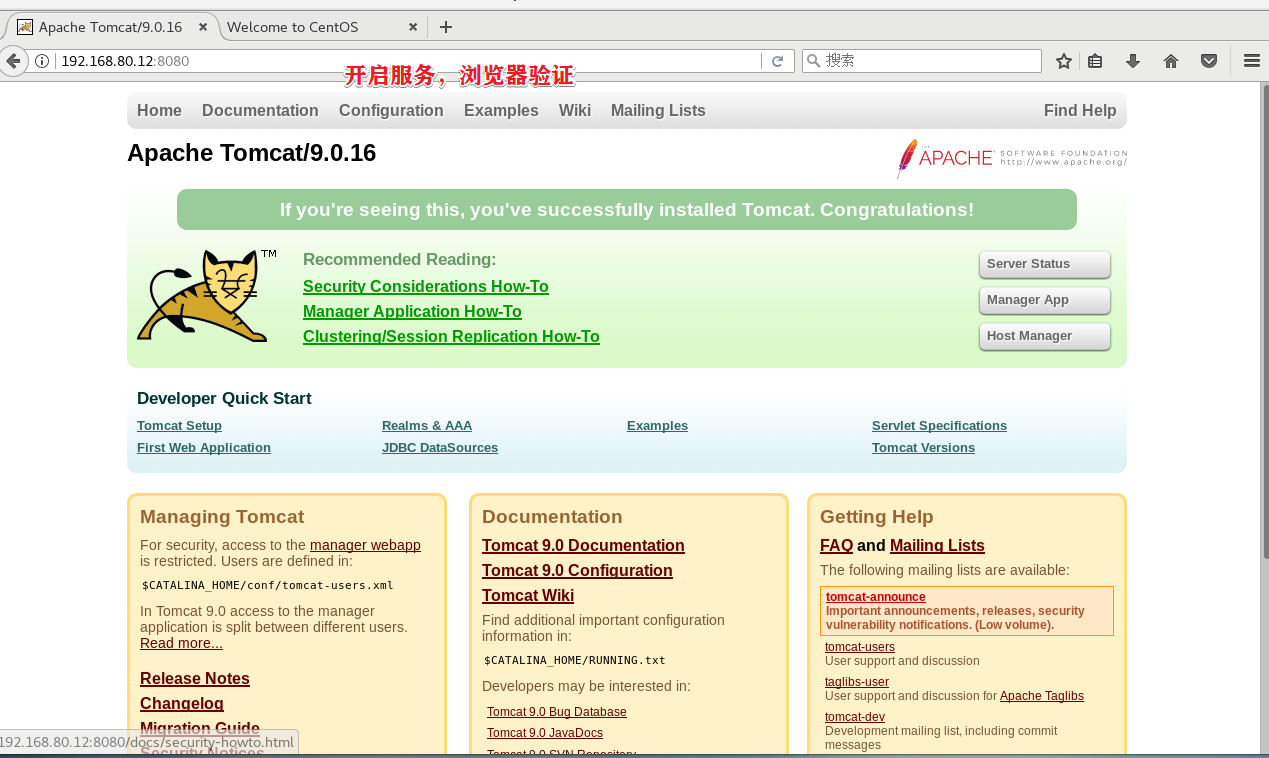Open Tomcat 9.0 Configuration link

point(577,571)
